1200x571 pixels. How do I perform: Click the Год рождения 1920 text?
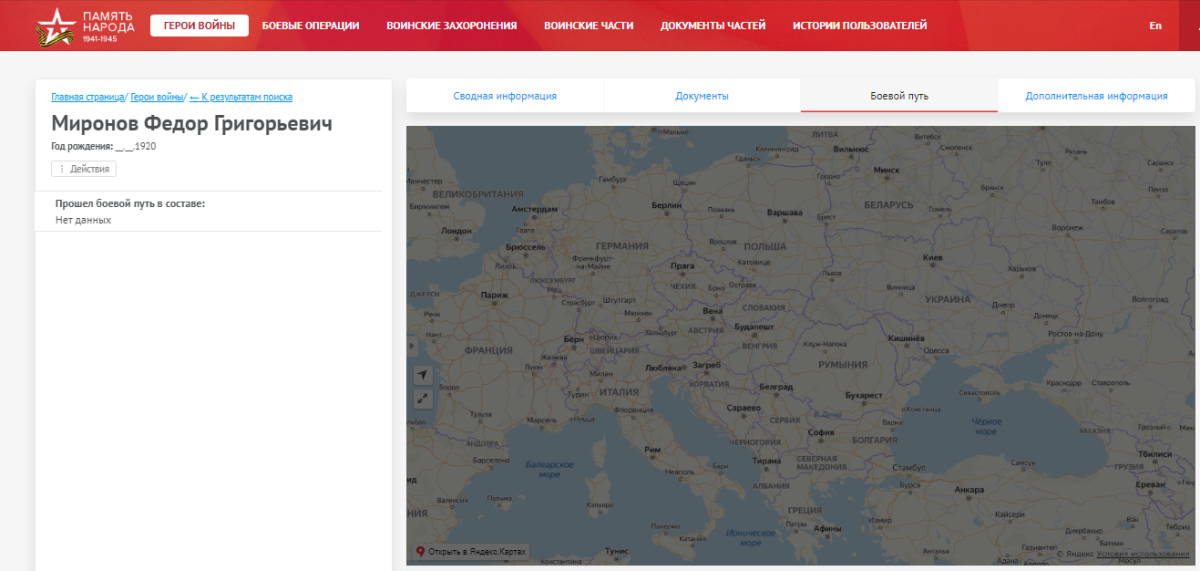coord(103,146)
